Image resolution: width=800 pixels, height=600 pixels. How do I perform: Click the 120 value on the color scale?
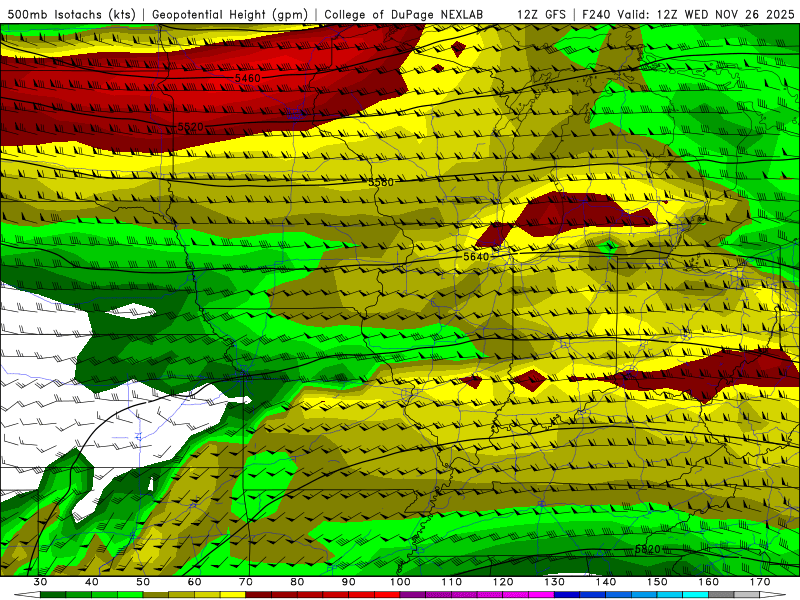pyautogui.click(x=503, y=582)
